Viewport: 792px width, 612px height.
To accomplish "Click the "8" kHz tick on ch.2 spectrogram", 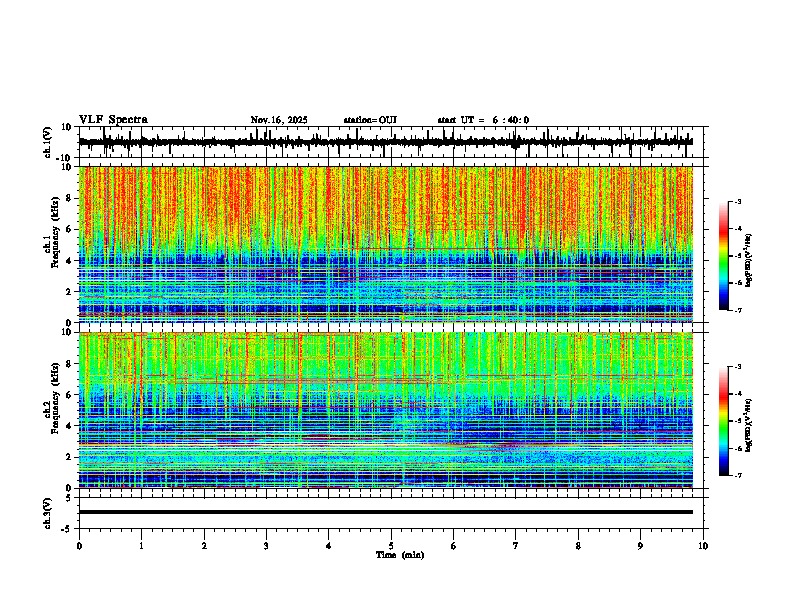I will tap(70, 364).
